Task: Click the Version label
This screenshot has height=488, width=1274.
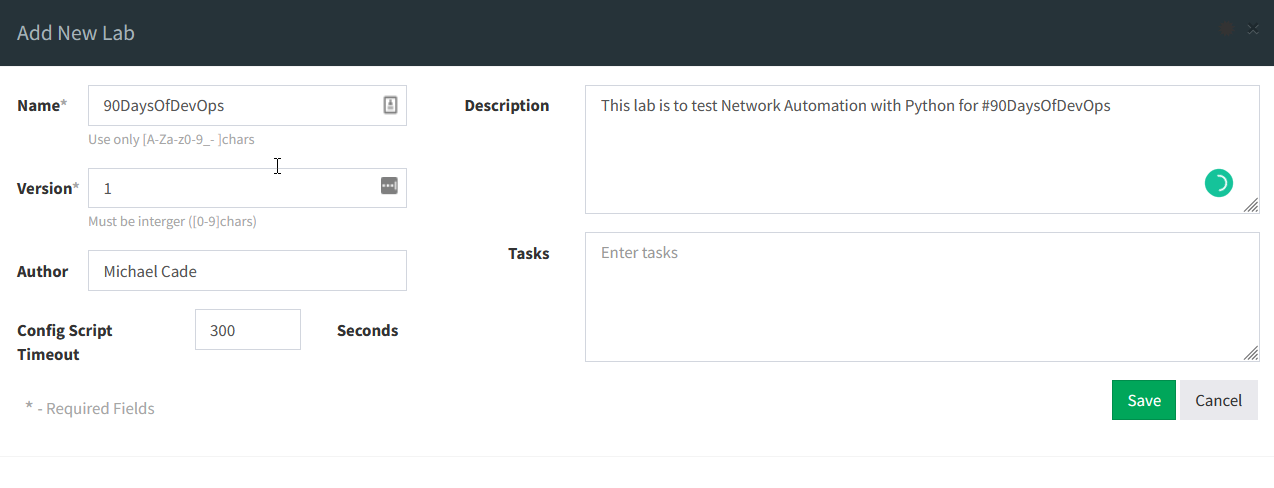Action: (x=44, y=188)
